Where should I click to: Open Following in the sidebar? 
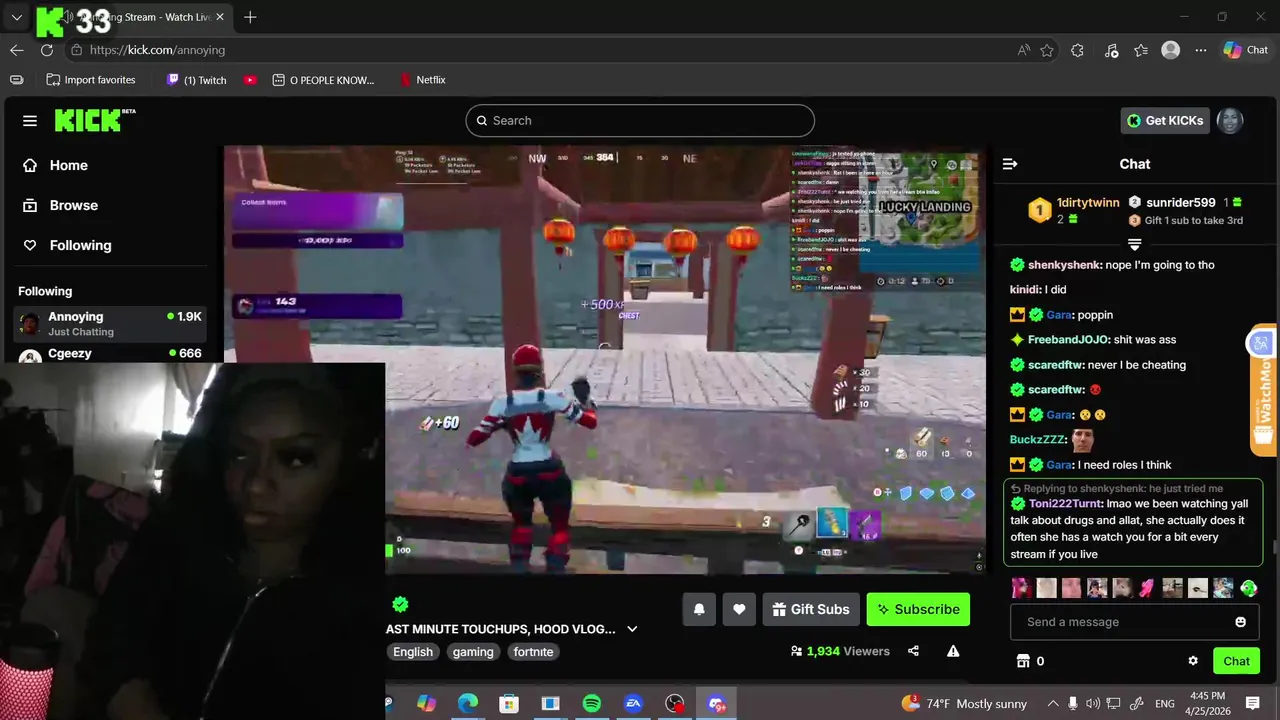[80, 245]
